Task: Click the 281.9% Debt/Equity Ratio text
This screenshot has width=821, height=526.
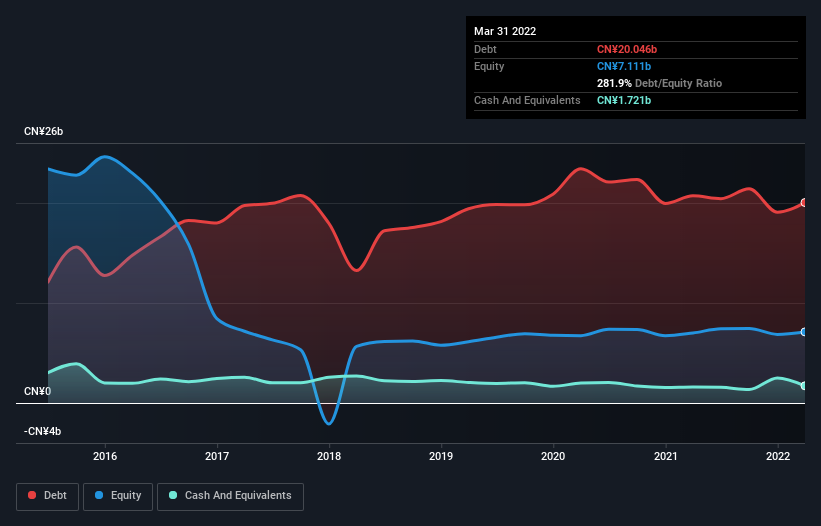Action: click(659, 83)
